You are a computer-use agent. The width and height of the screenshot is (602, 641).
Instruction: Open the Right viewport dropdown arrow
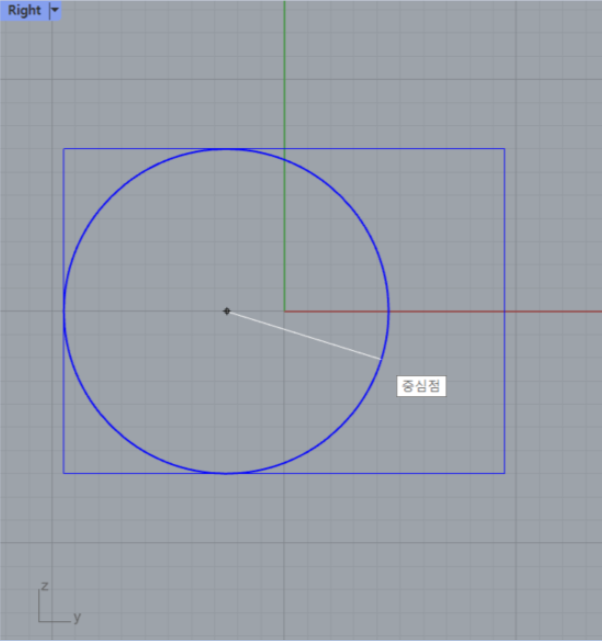[x=55, y=10]
